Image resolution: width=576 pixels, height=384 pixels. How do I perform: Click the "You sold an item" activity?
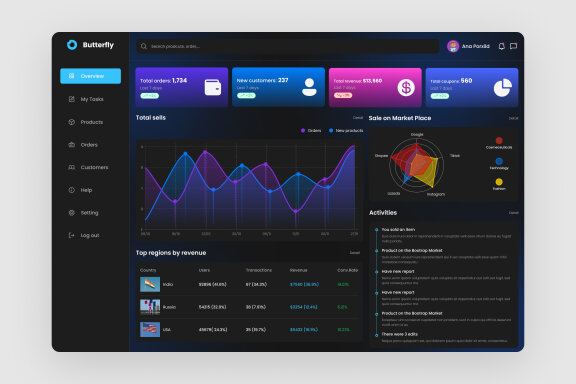click(398, 230)
